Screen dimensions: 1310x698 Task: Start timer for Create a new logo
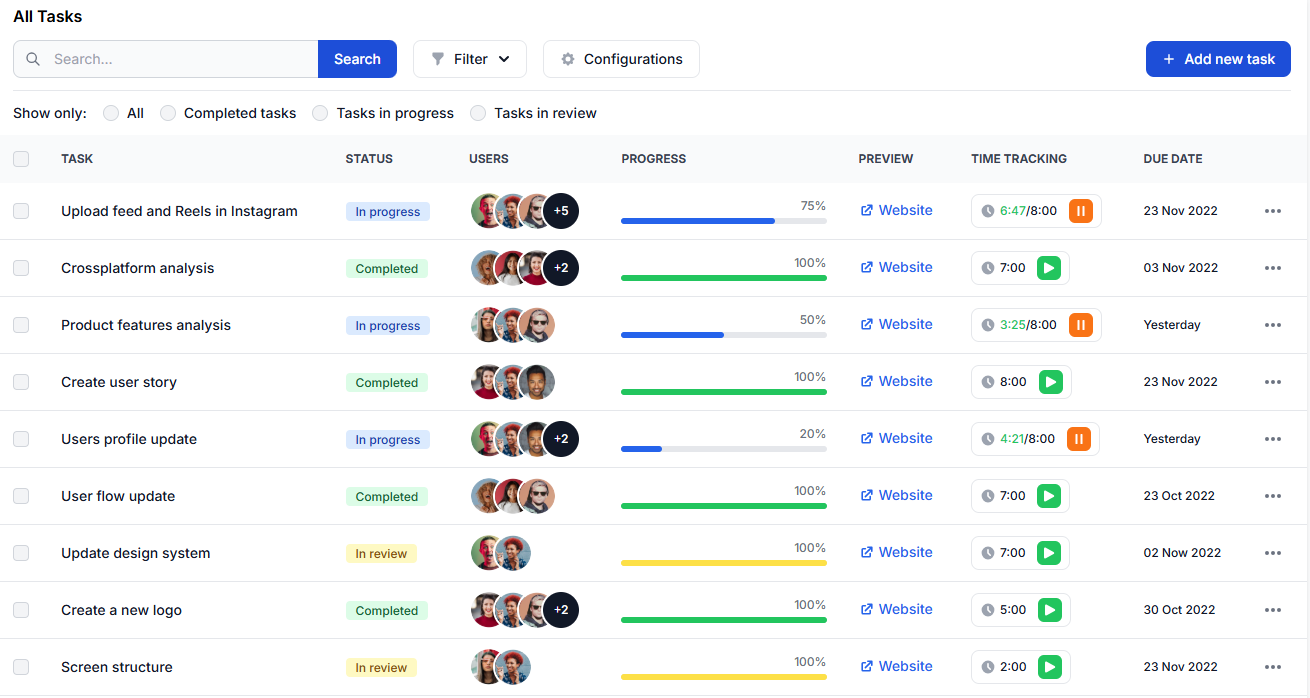point(1048,610)
